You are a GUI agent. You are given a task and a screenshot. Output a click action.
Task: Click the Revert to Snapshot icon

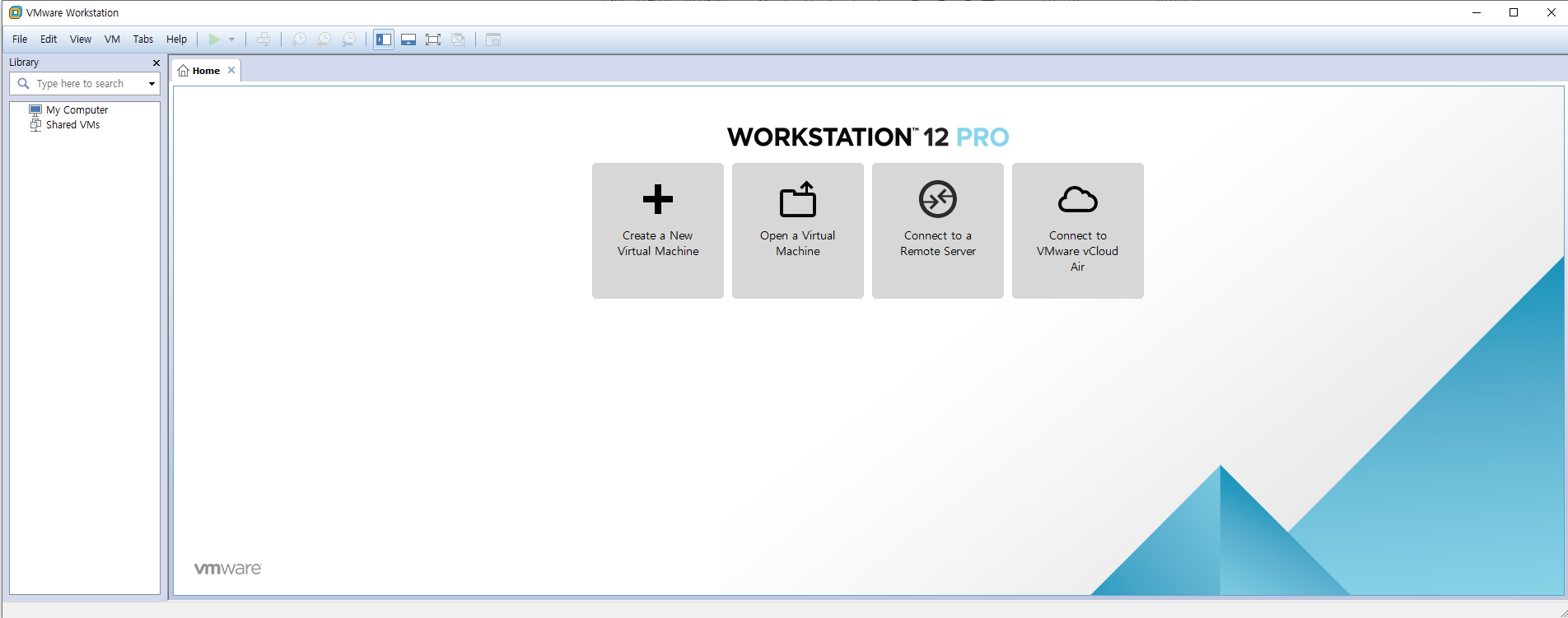(324, 39)
